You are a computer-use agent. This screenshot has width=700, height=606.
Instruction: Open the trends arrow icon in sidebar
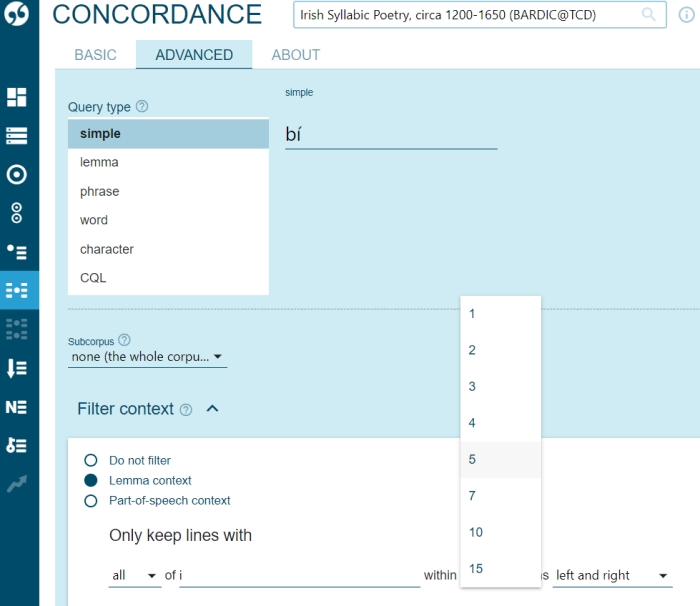tap(17, 484)
